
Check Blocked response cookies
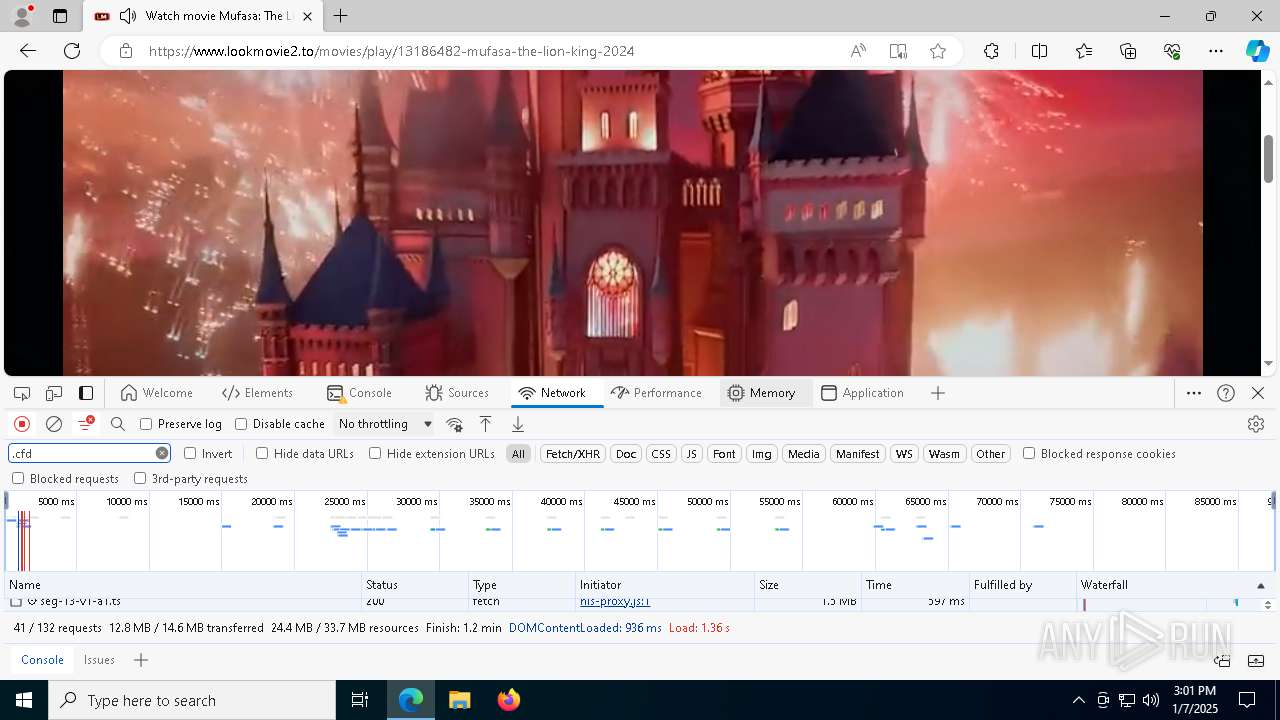click(x=1029, y=453)
